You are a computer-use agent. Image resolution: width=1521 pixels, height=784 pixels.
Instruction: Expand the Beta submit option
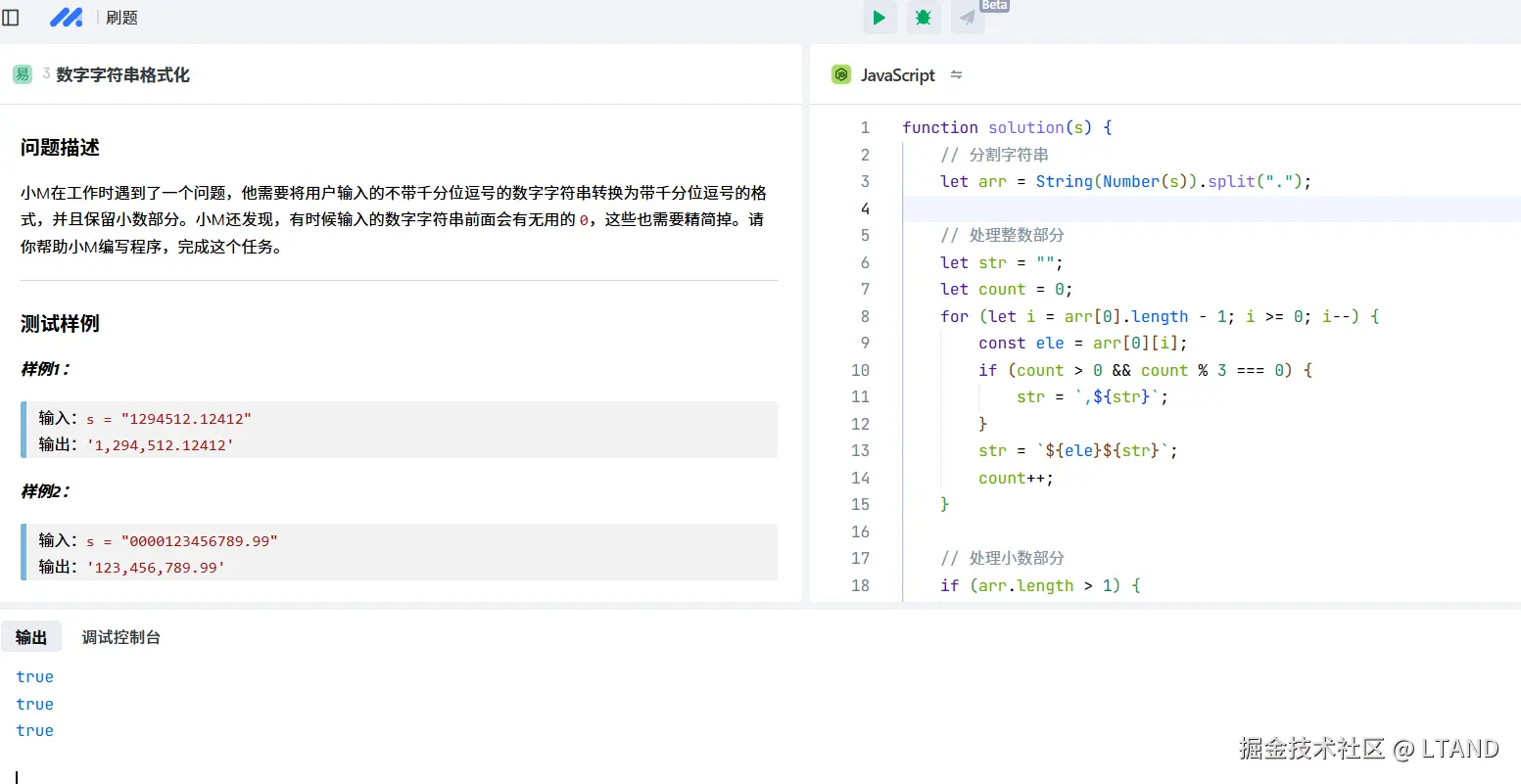click(x=992, y=6)
